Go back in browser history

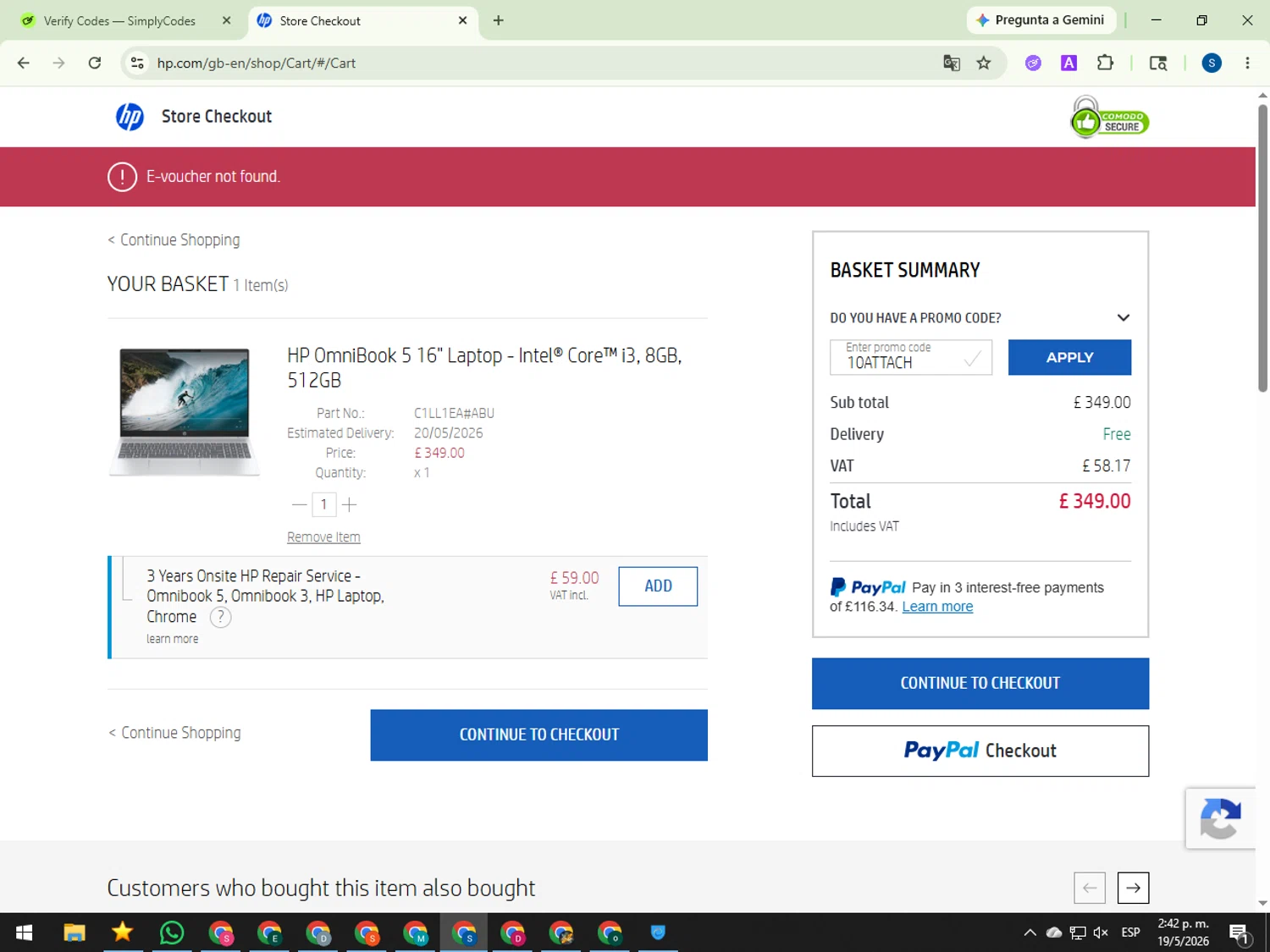(x=24, y=63)
